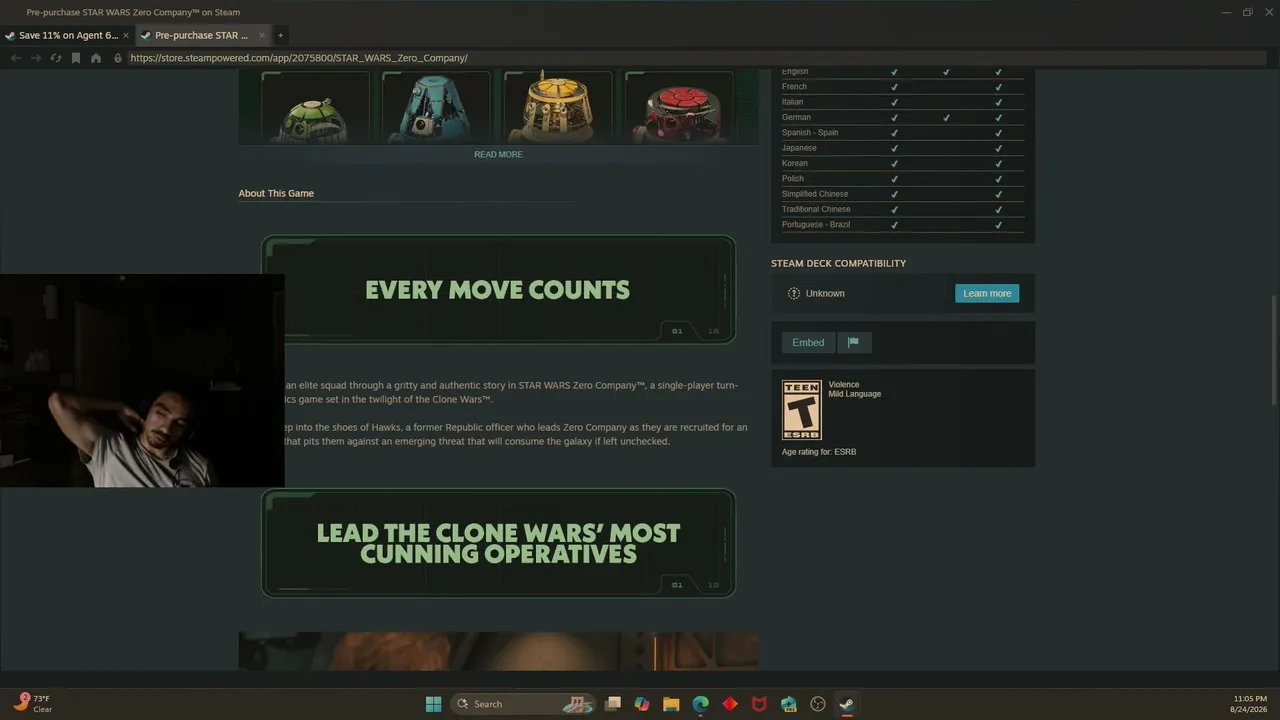1280x720 pixels.
Task: Open Task View from the taskbar
Action: coord(613,704)
